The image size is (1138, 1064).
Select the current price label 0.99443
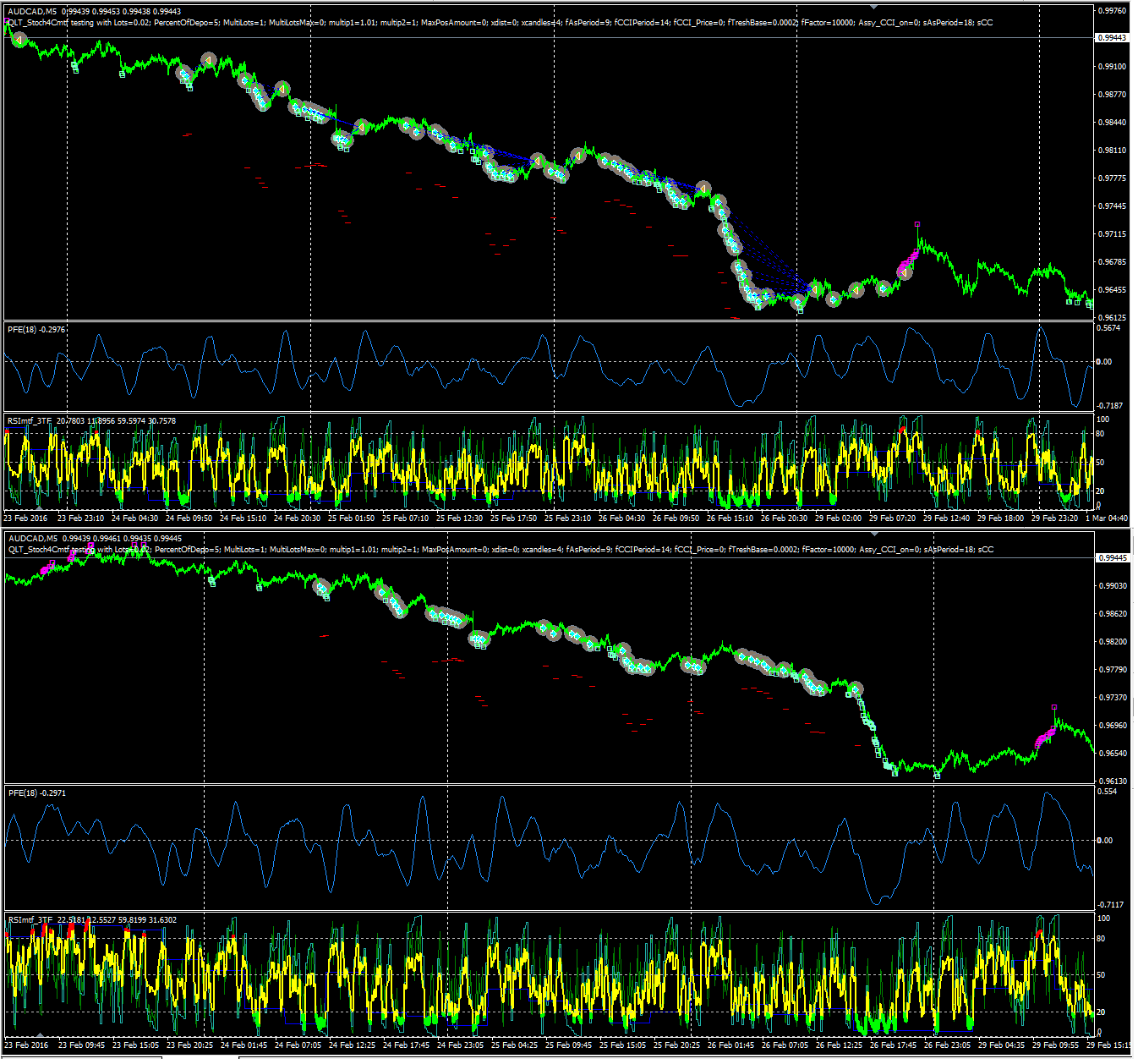[x=1112, y=38]
